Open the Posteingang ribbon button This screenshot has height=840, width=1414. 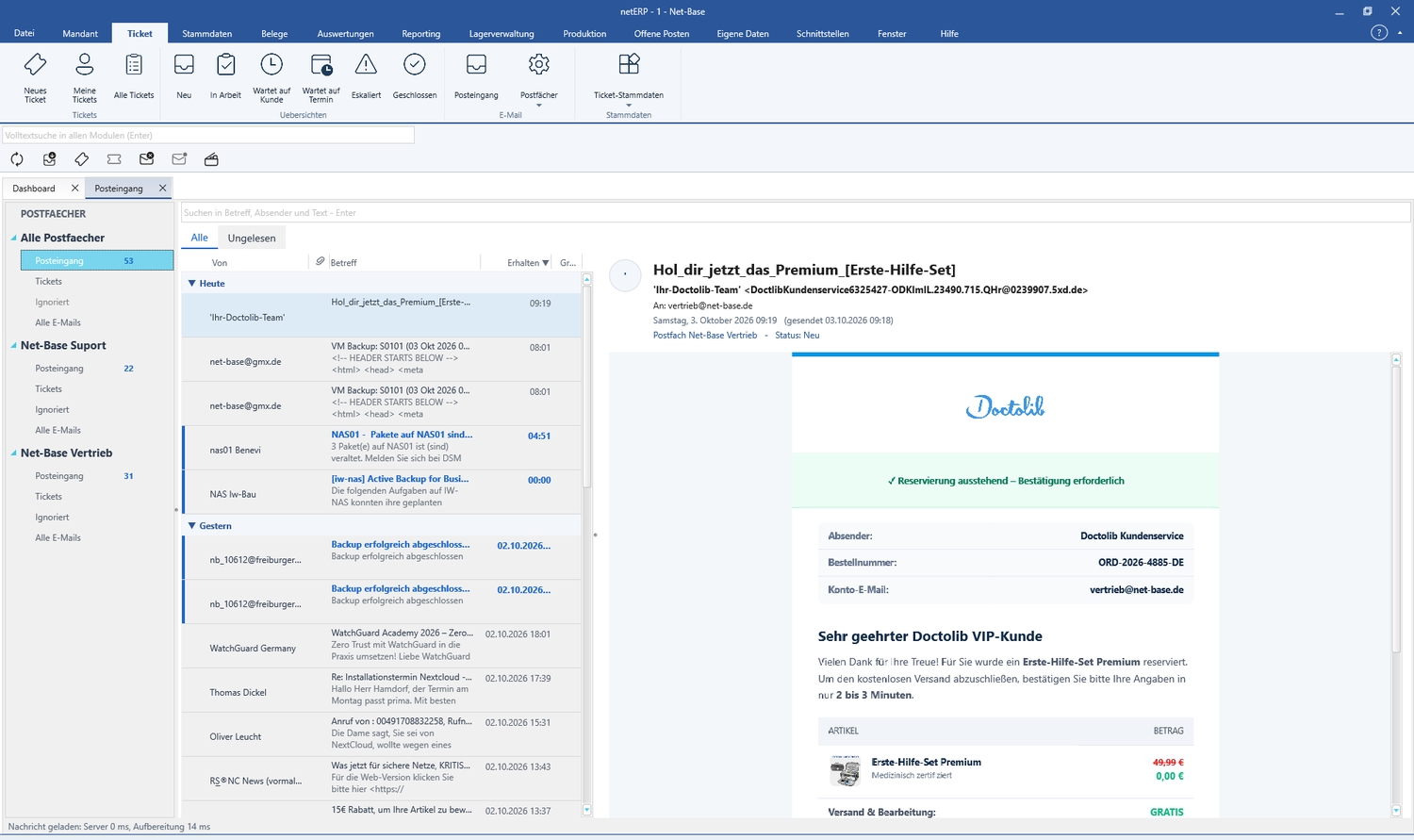tap(476, 77)
